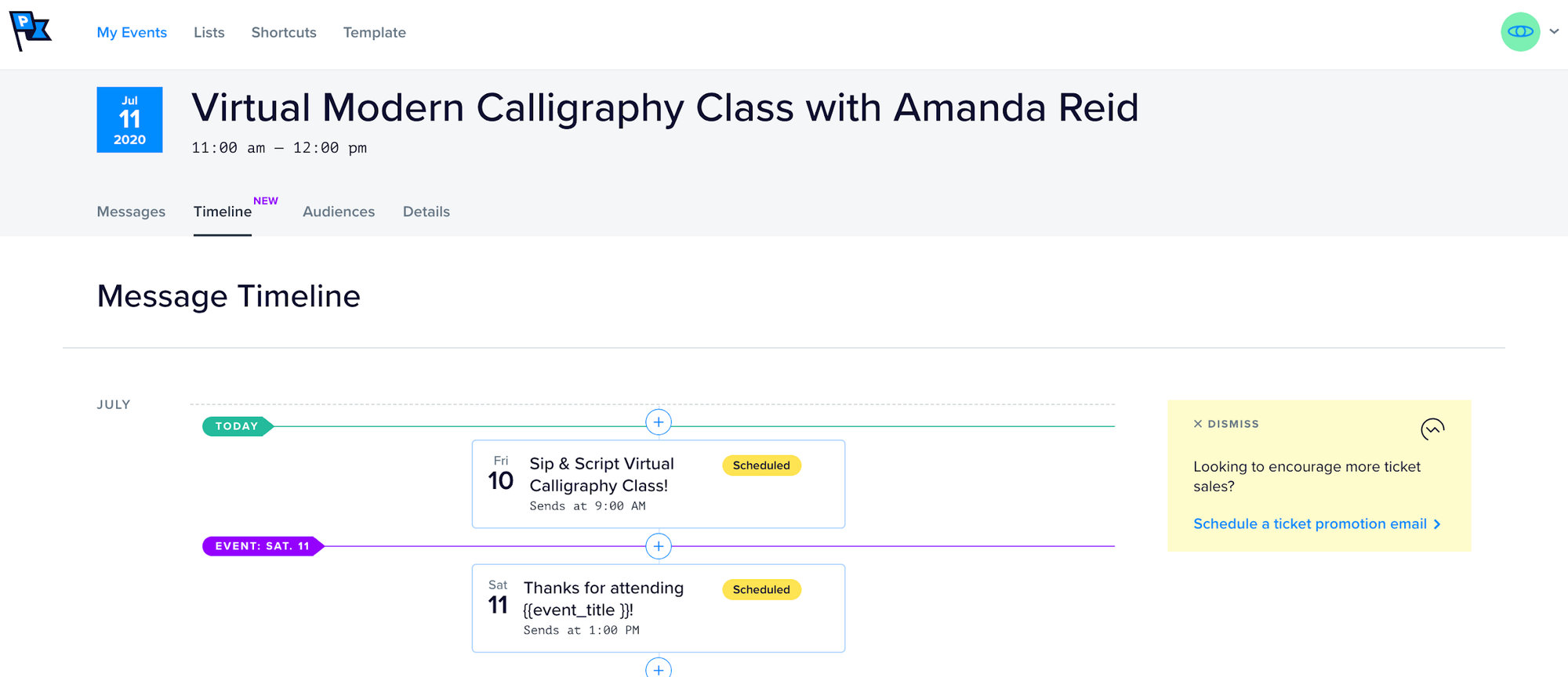Screen dimensions: 1568x677
Task: Navigate to Shortcuts
Action: (x=284, y=33)
